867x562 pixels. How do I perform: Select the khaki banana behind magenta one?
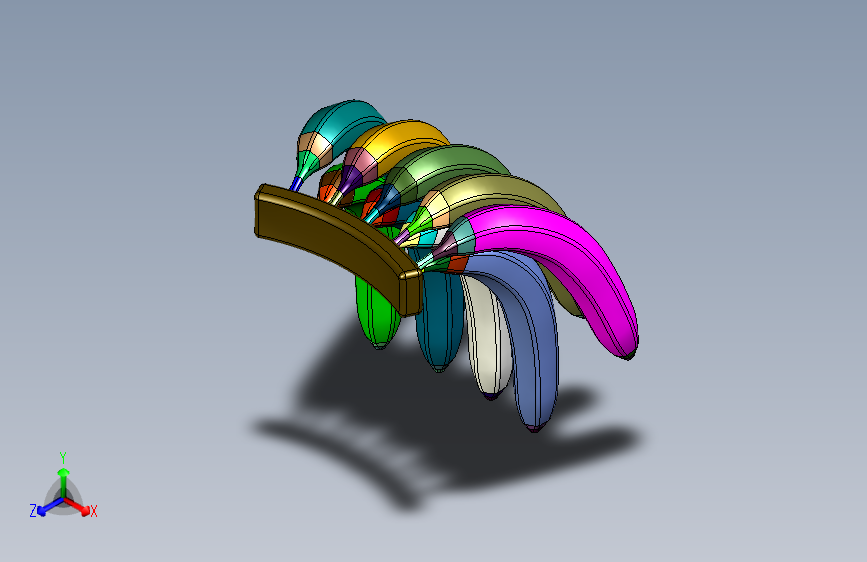coord(498,192)
